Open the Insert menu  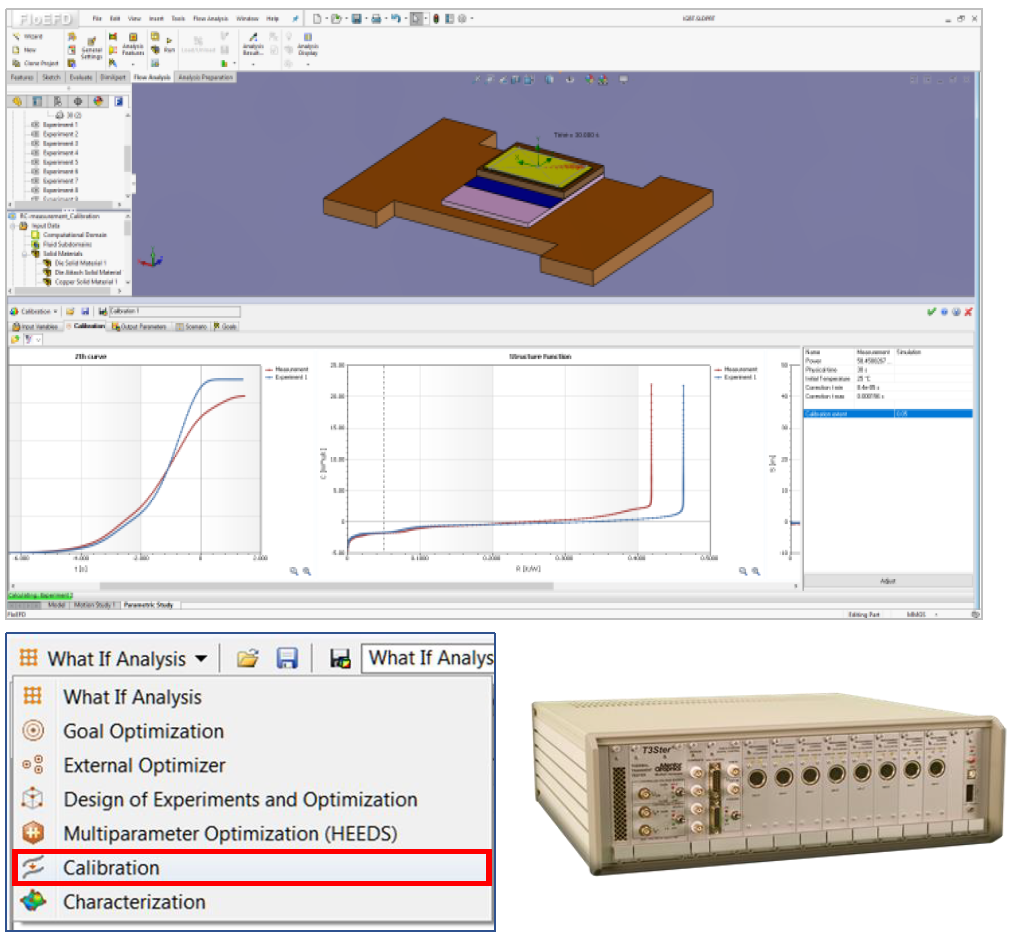[x=156, y=19]
